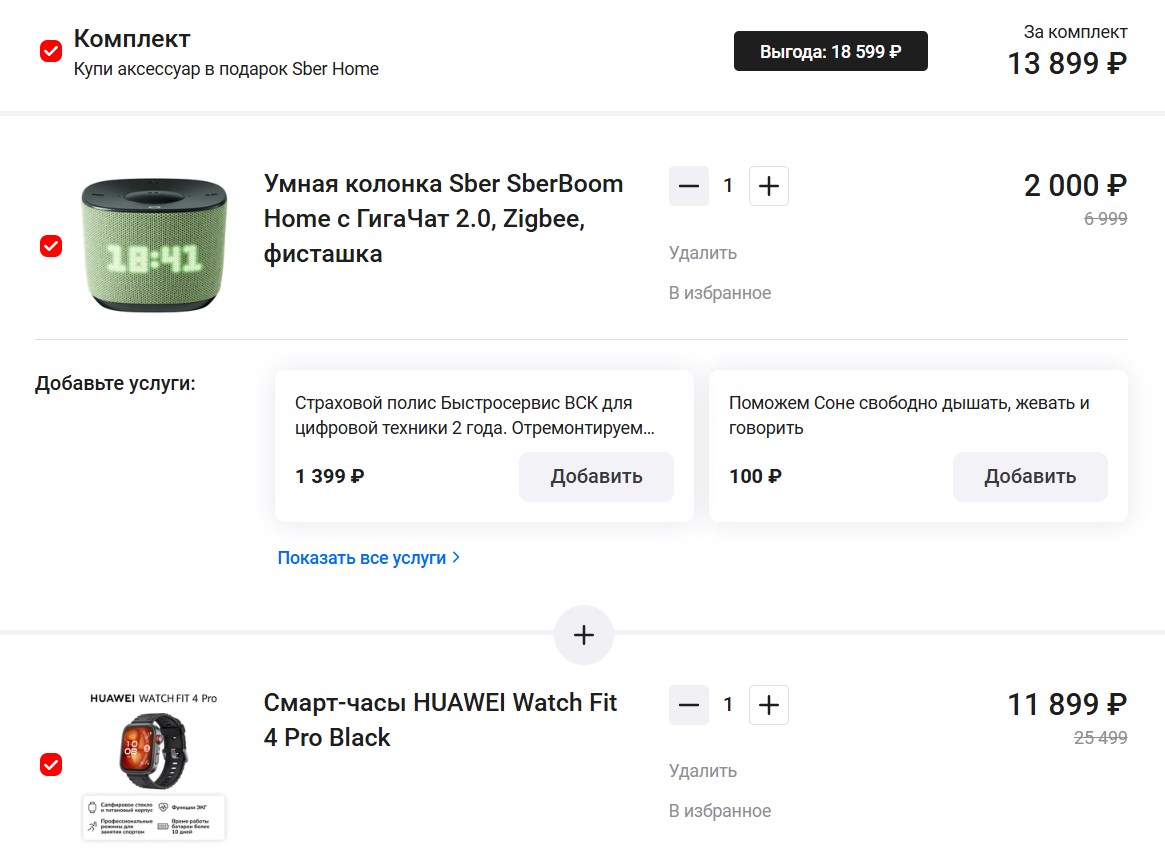Click the round plus icon between items
1165x854 pixels.
pyautogui.click(x=584, y=635)
